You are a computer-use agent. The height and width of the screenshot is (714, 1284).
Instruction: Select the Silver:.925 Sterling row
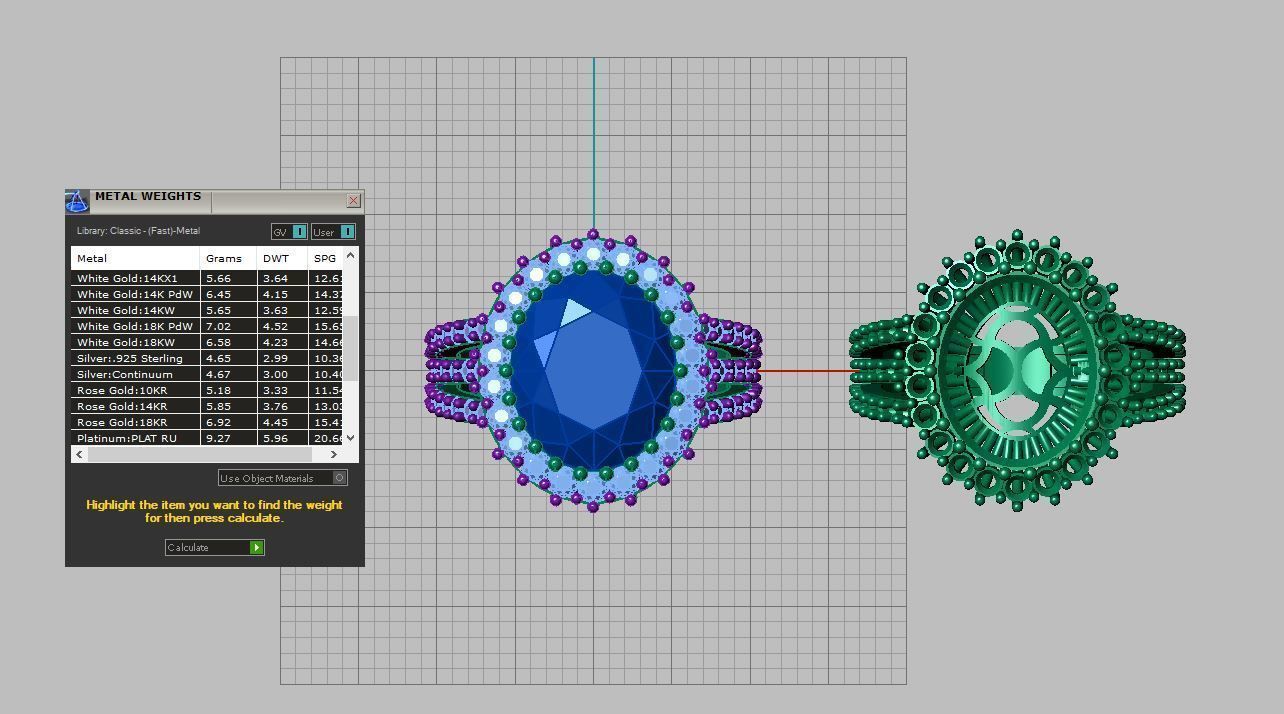click(207, 358)
